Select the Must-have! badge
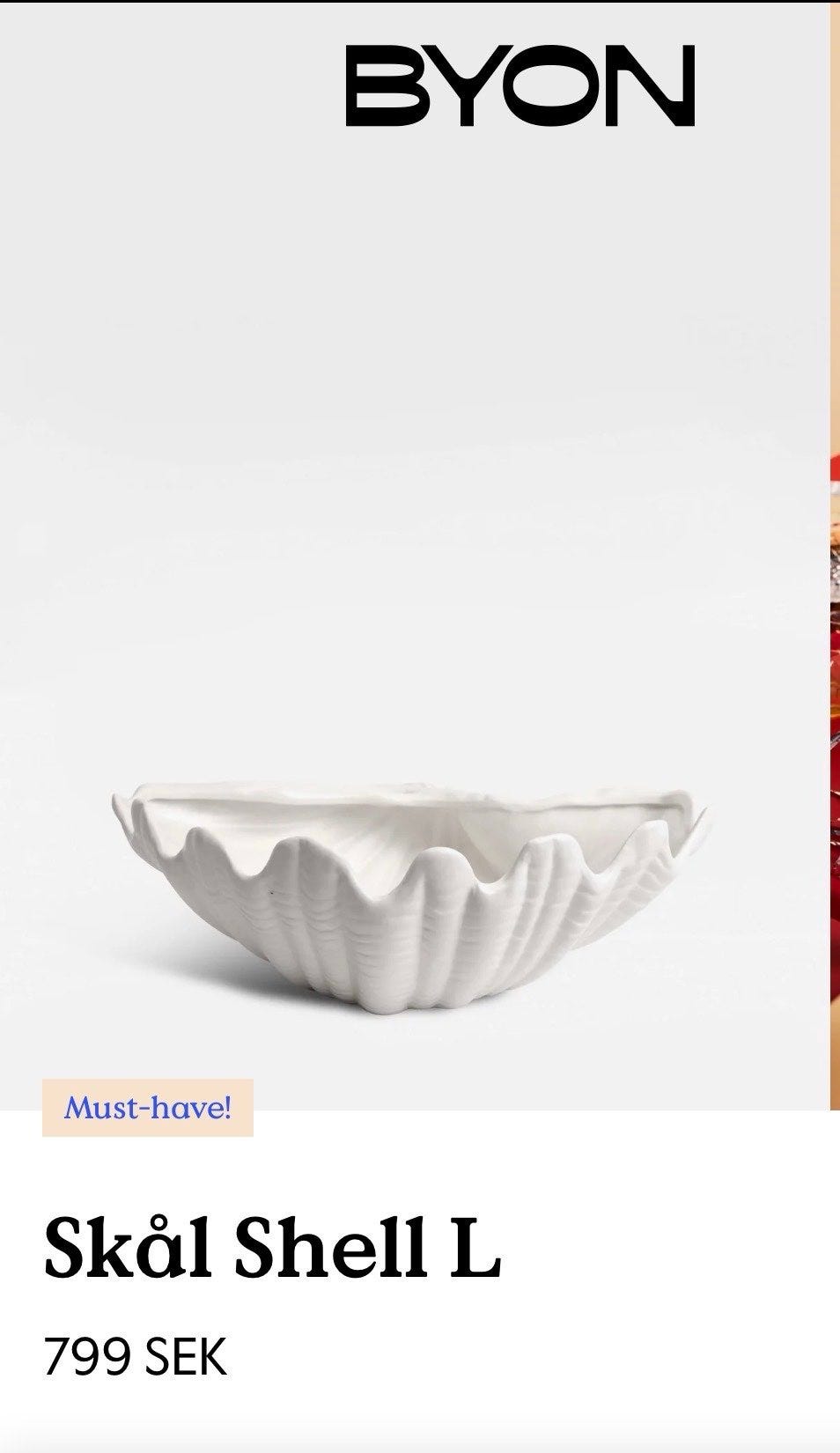Image resolution: width=840 pixels, height=1453 pixels. click(x=148, y=1107)
